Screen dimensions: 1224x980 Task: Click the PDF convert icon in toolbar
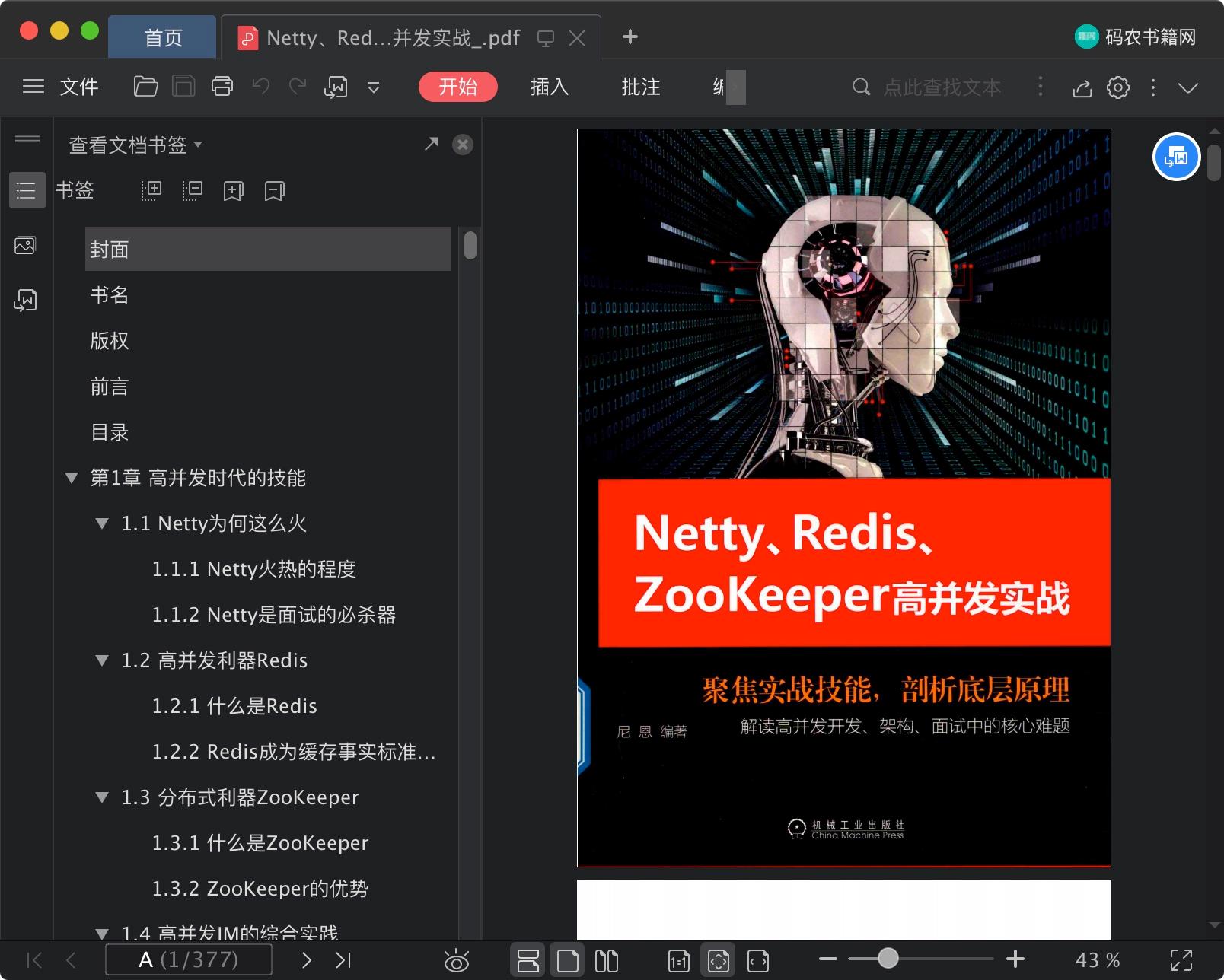[x=336, y=87]
